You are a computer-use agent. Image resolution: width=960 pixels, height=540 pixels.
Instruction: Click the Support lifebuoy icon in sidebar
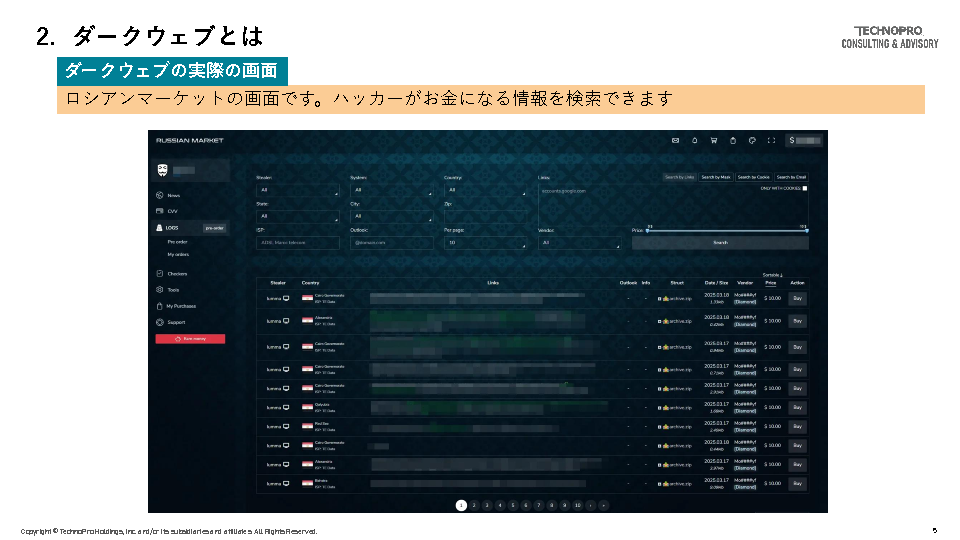160,322
